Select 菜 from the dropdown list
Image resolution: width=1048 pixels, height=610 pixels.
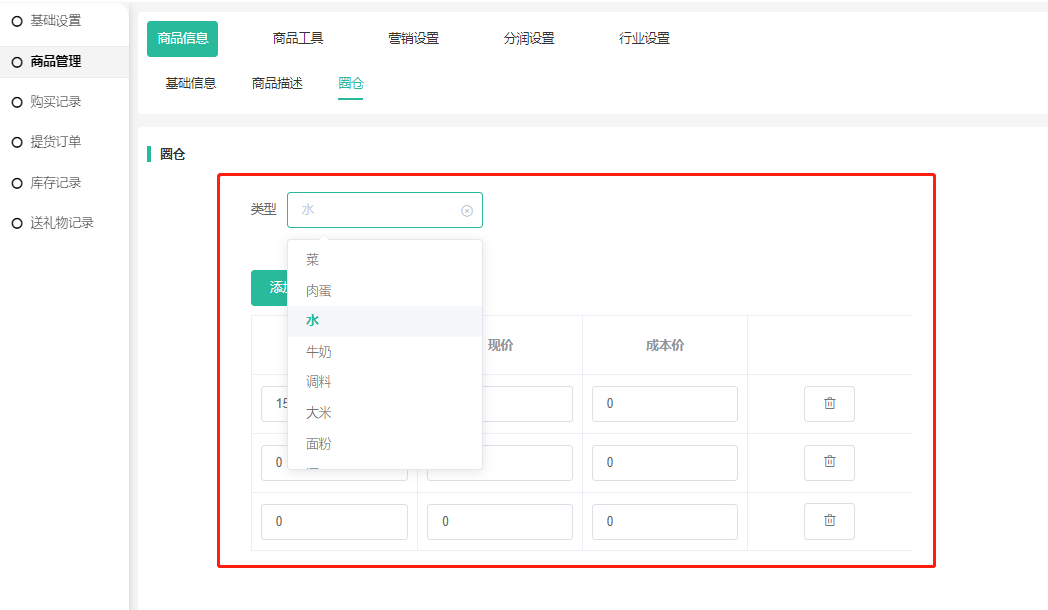click(313, 260)
